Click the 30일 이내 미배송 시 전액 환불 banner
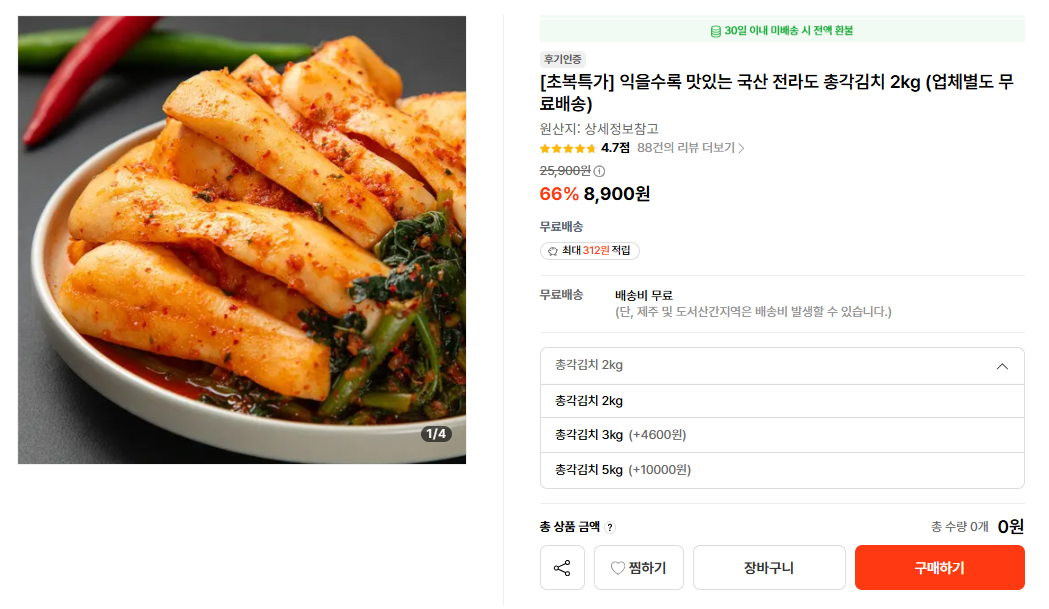 (x=782, y=30)
